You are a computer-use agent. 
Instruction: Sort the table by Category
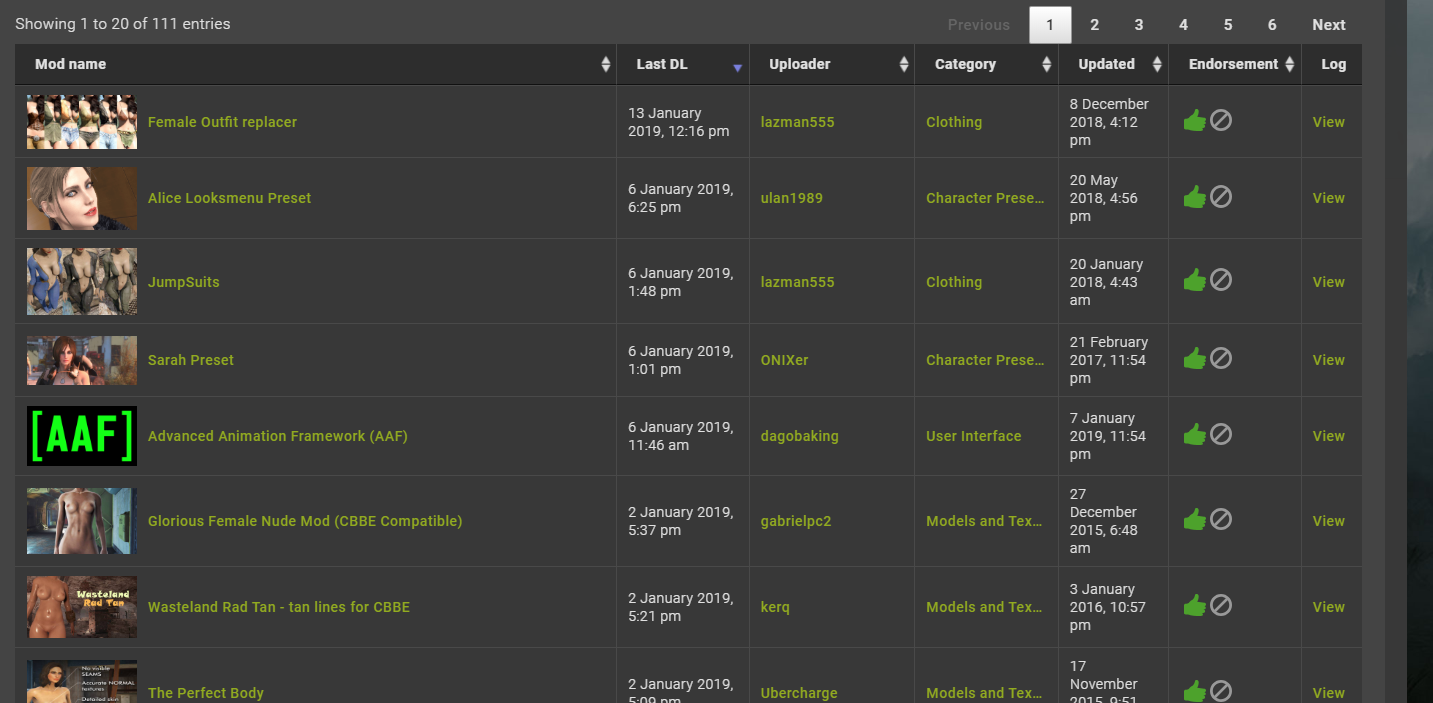(x=1046, y=63)
